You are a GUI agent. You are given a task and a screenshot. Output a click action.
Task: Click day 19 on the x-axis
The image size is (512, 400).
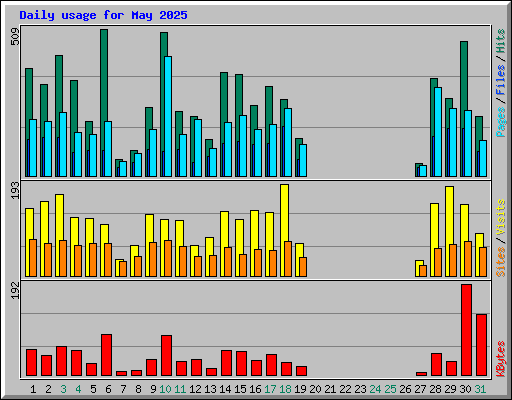pos(300,389)
